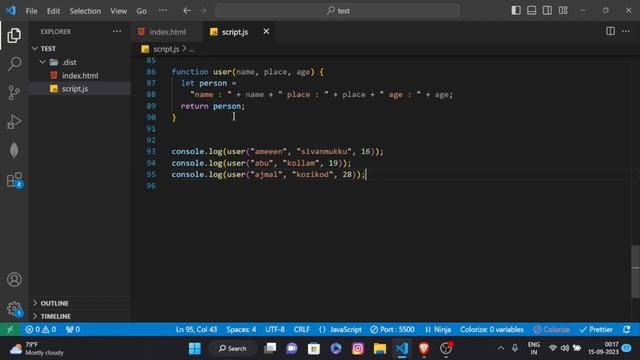Toggle Ninja mode in status bar
Screen dimensions: 640x360
pyautogui.click(x=438, y=329)
